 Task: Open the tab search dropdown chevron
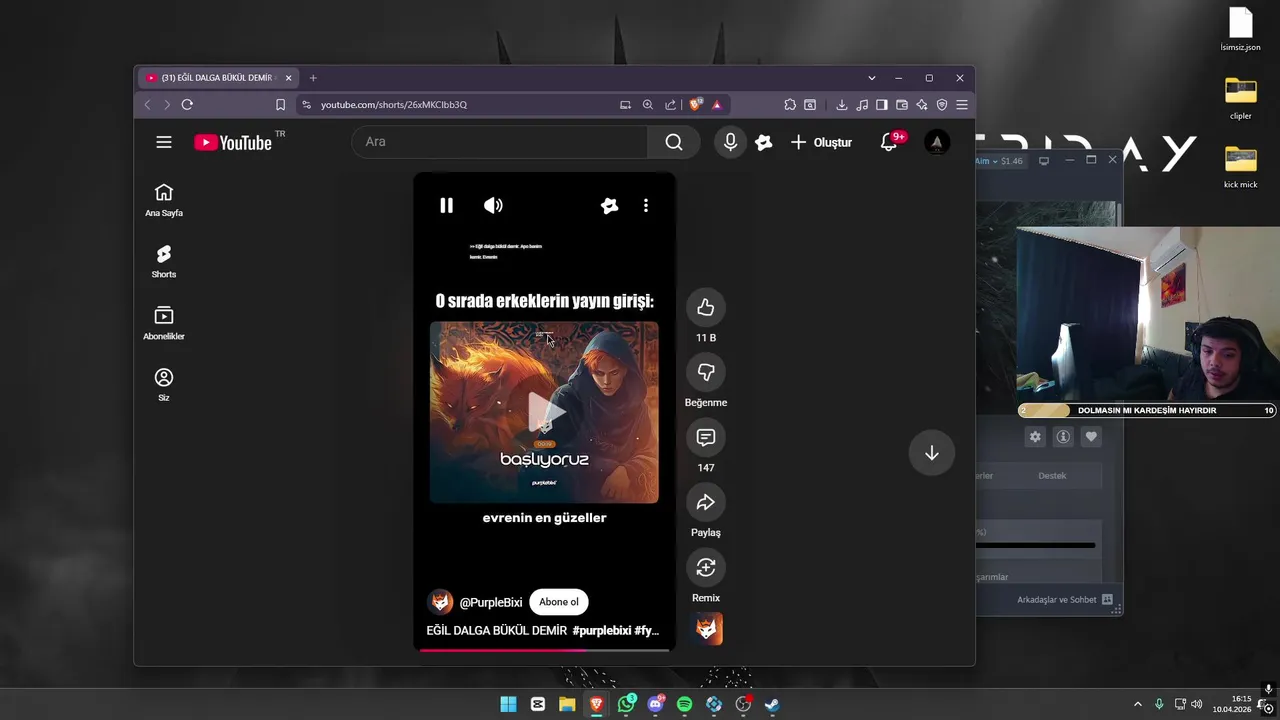(x=871, y=78)
